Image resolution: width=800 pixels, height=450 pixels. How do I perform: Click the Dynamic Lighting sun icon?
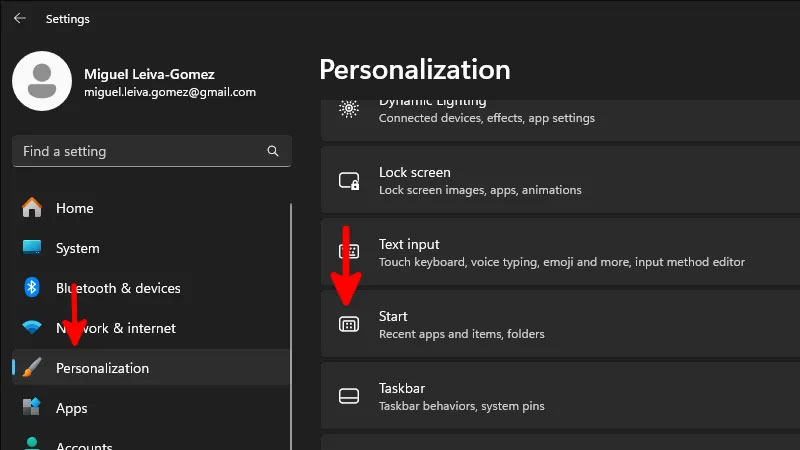[349, 109]
